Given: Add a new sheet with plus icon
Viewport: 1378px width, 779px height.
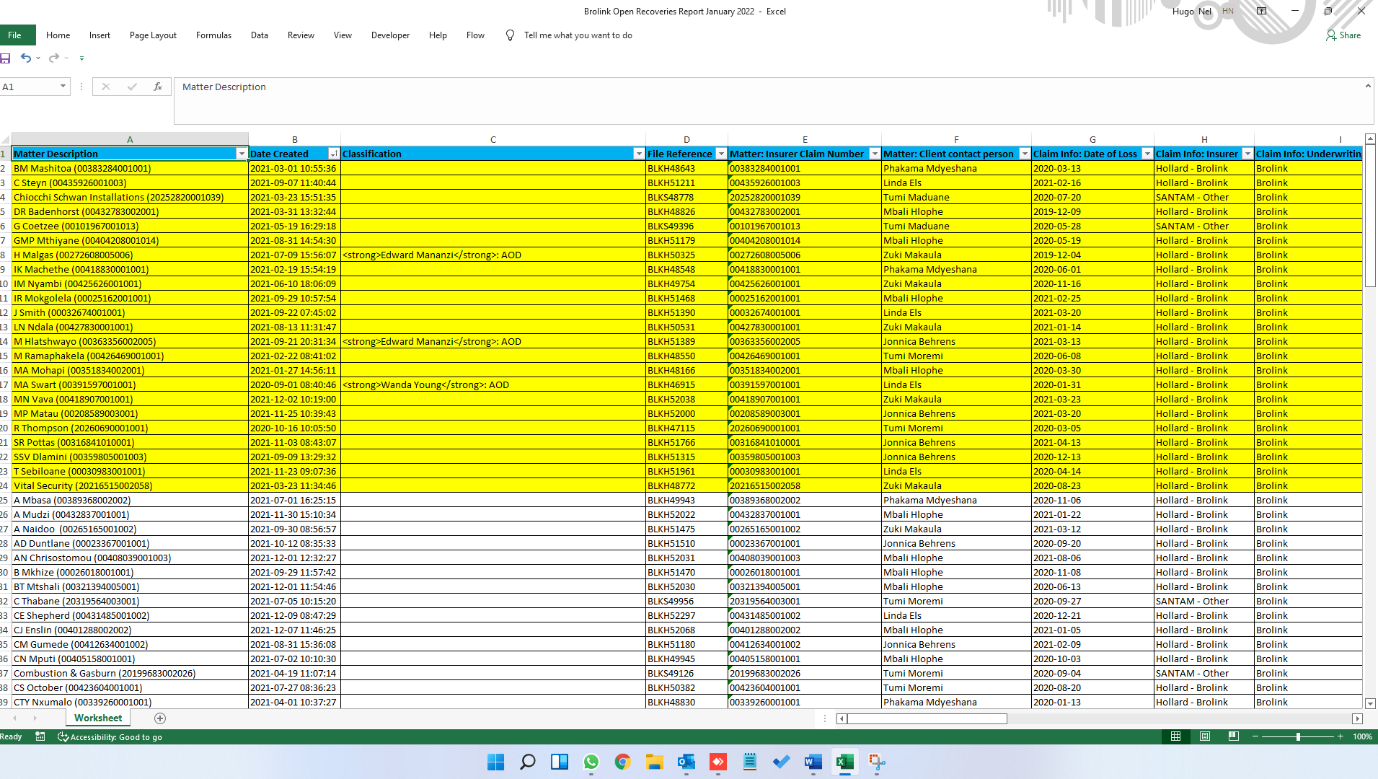Looking at the screenshot, I should tap(160, 718).
